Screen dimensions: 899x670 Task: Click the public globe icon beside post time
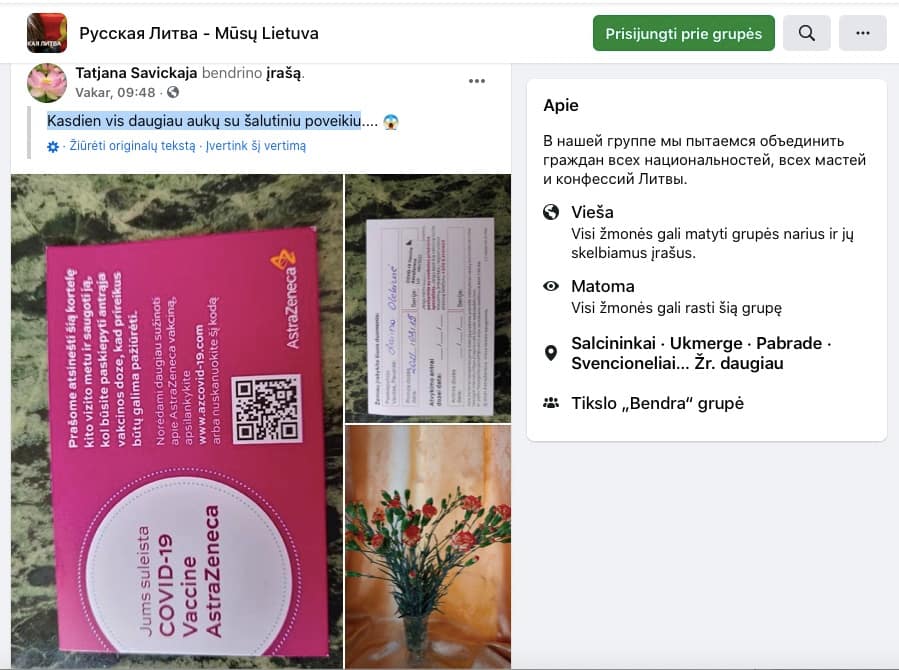[173, 92]
